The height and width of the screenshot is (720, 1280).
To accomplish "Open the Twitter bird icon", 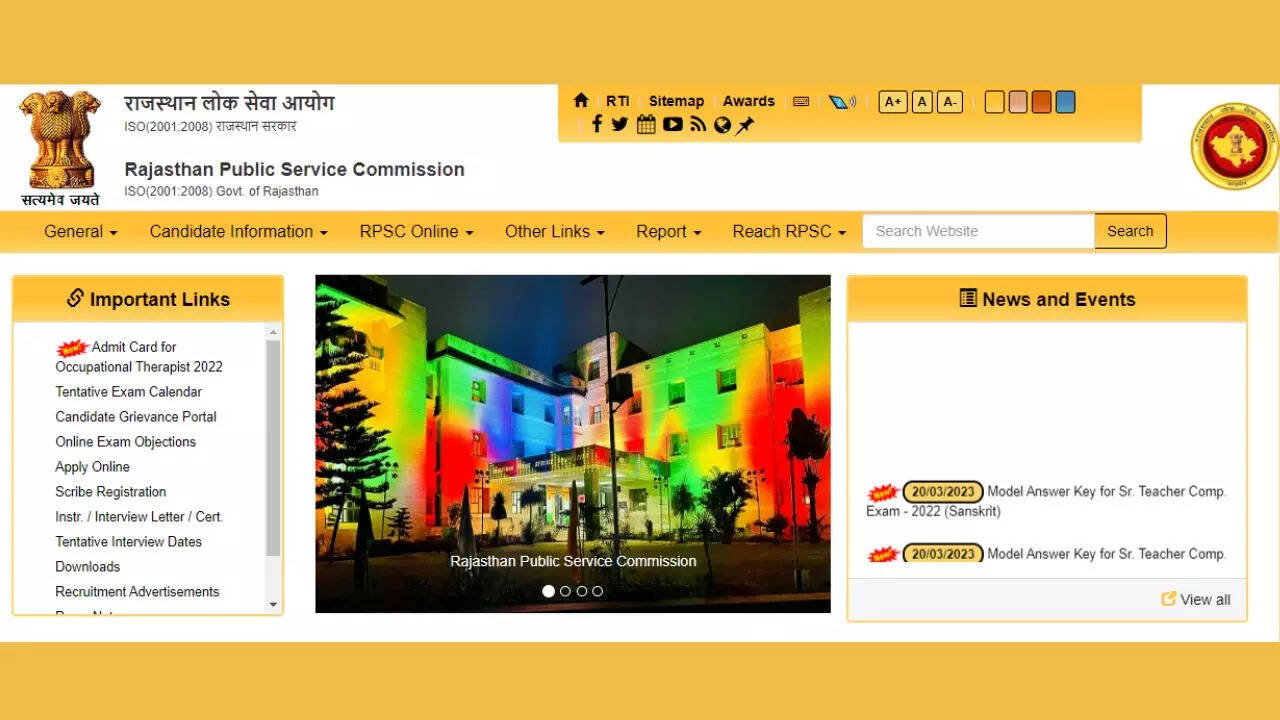I will pyautogui.click(x=620, y=124).
